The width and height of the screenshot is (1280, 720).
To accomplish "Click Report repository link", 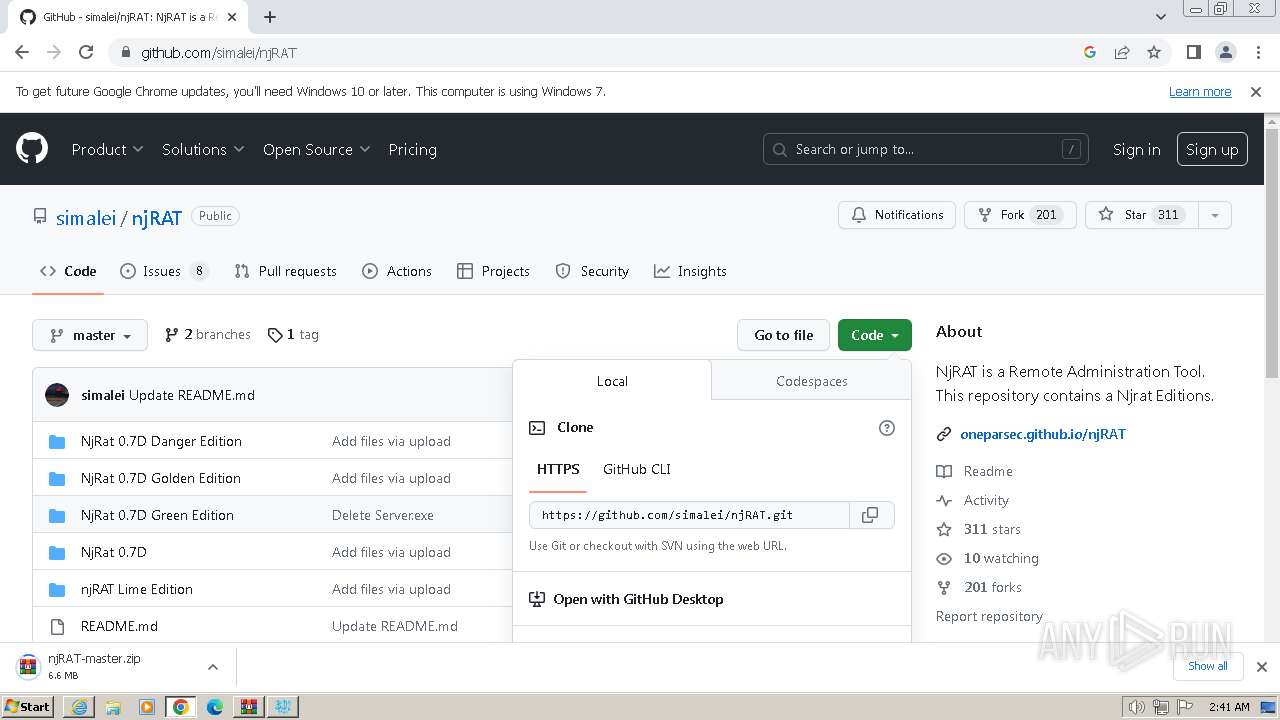I will 989,616.
